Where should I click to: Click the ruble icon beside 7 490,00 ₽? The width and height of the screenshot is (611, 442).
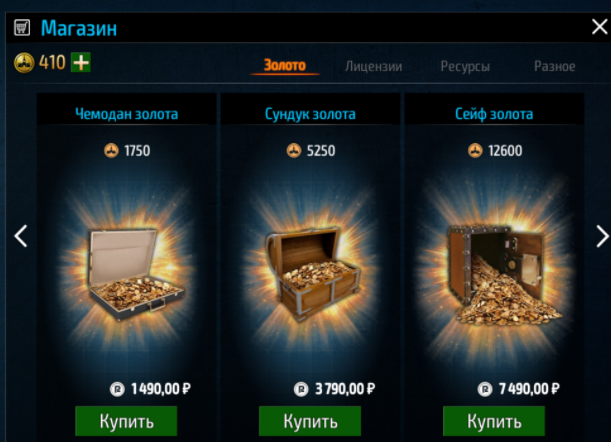485,389
